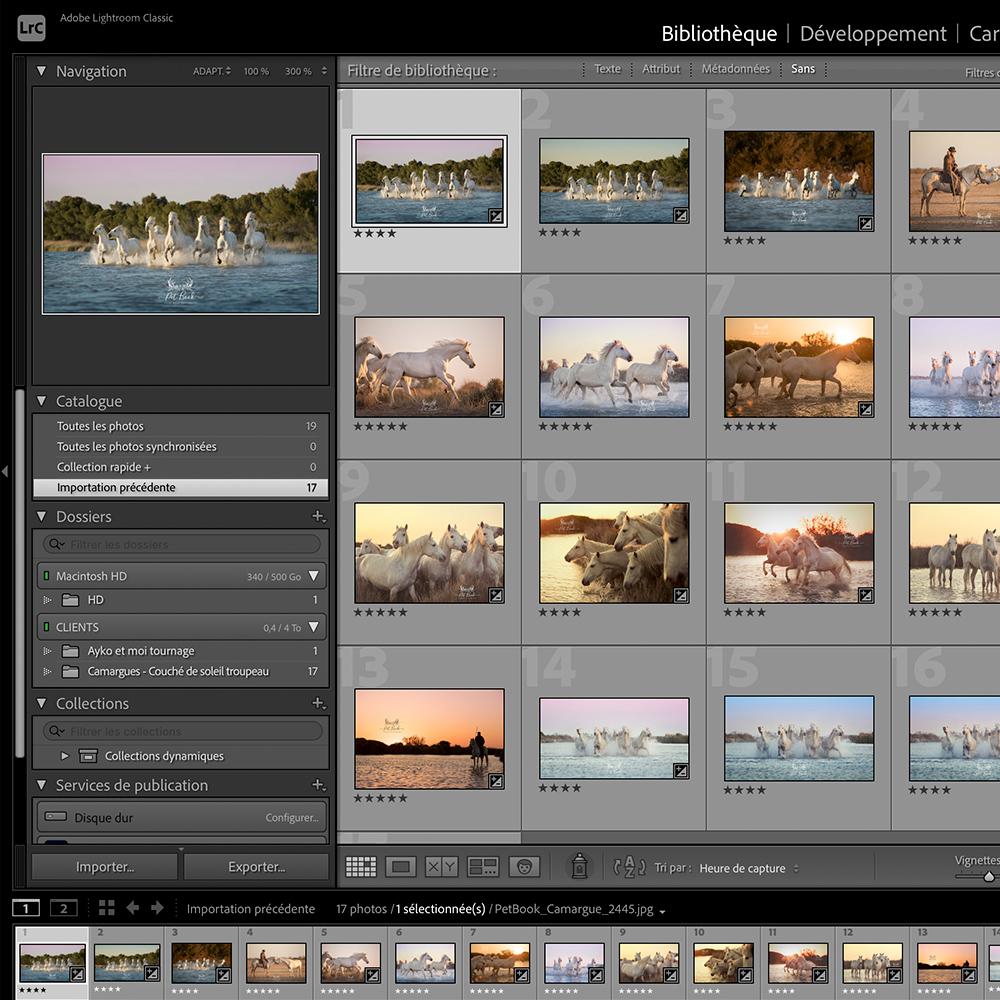Collapse the Catalogue panel
The height and width of the screenshot is (1000, 1000).
(x=42, y=401)
